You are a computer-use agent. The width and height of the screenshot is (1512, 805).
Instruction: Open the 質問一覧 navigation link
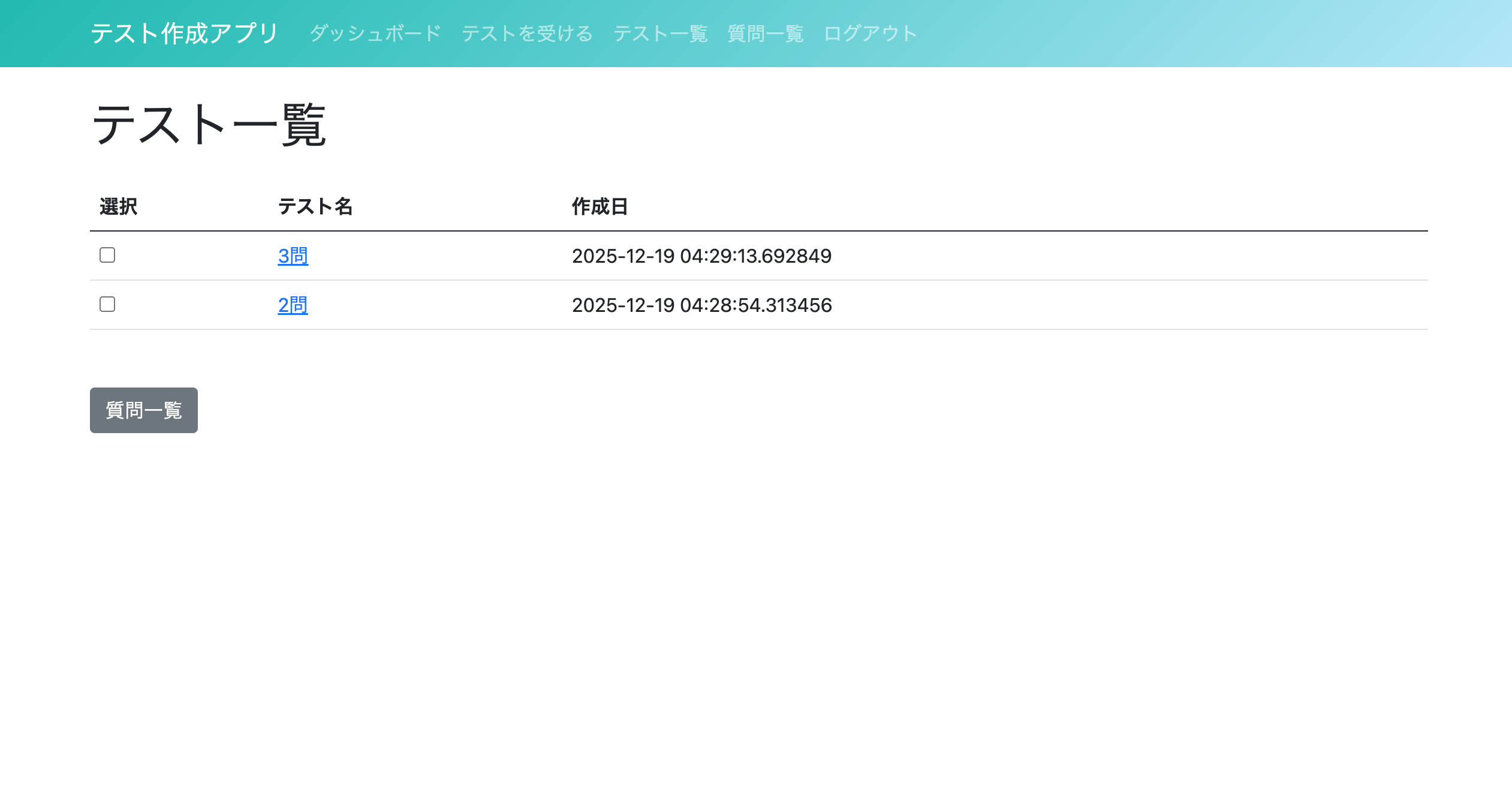(765, 34)
